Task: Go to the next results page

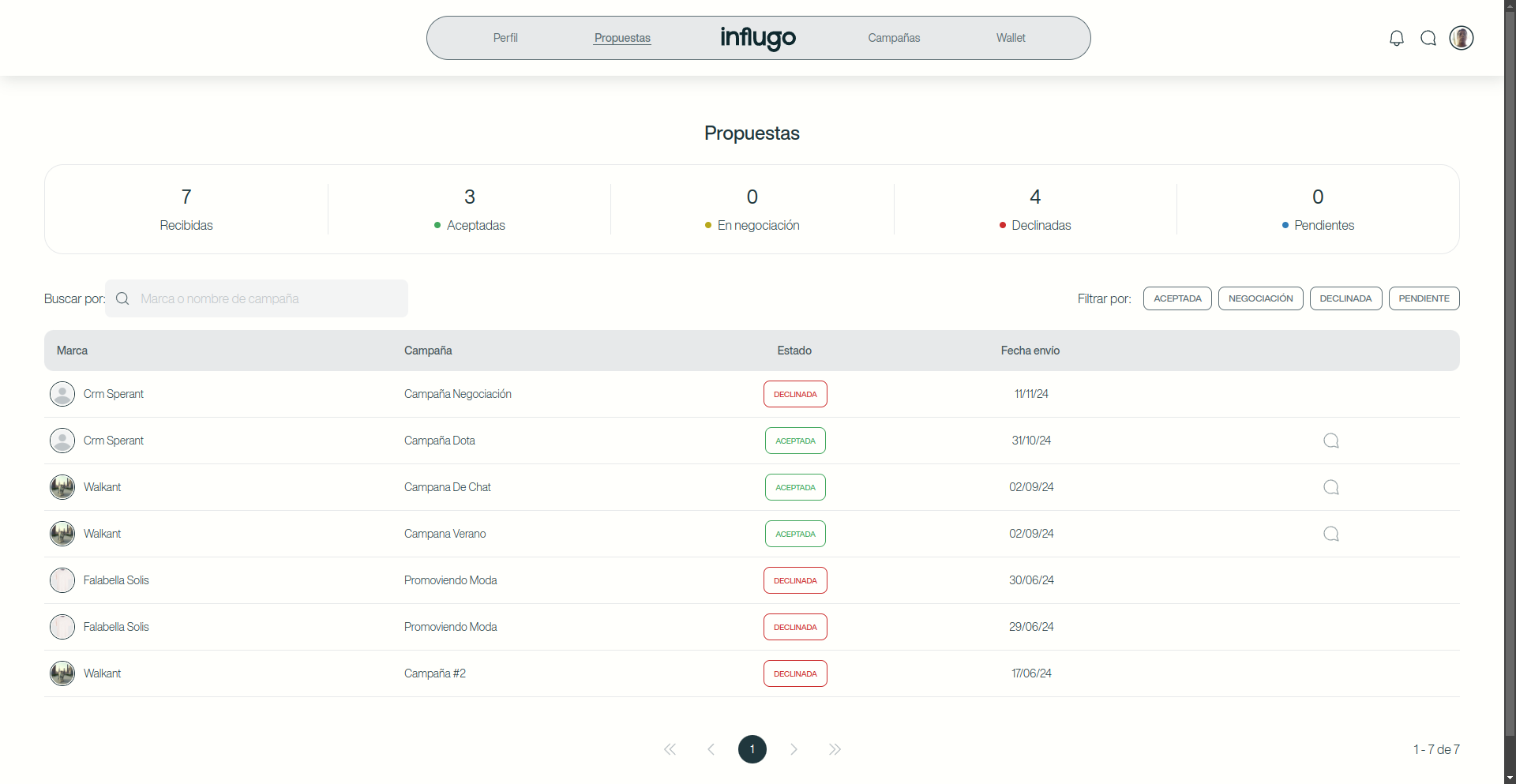Action: click(x=794, y=748)
